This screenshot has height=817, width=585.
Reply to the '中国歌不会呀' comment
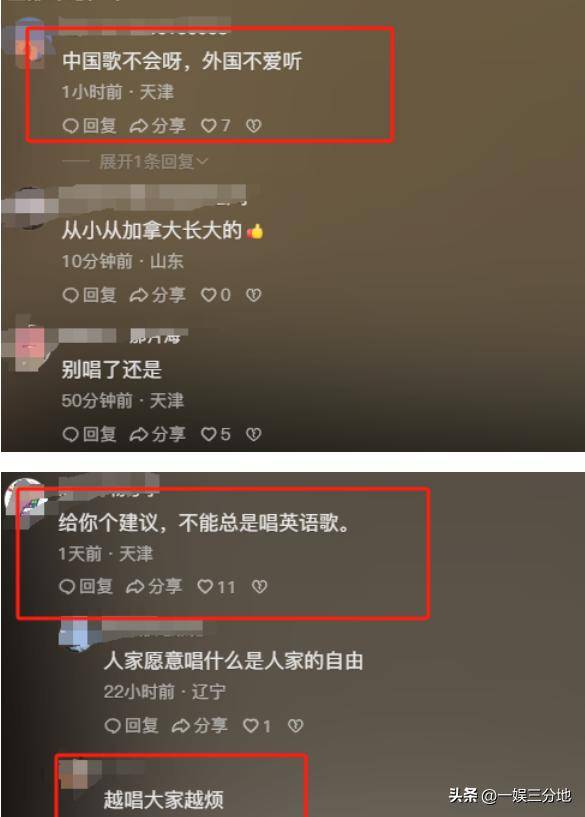point(89,126)
